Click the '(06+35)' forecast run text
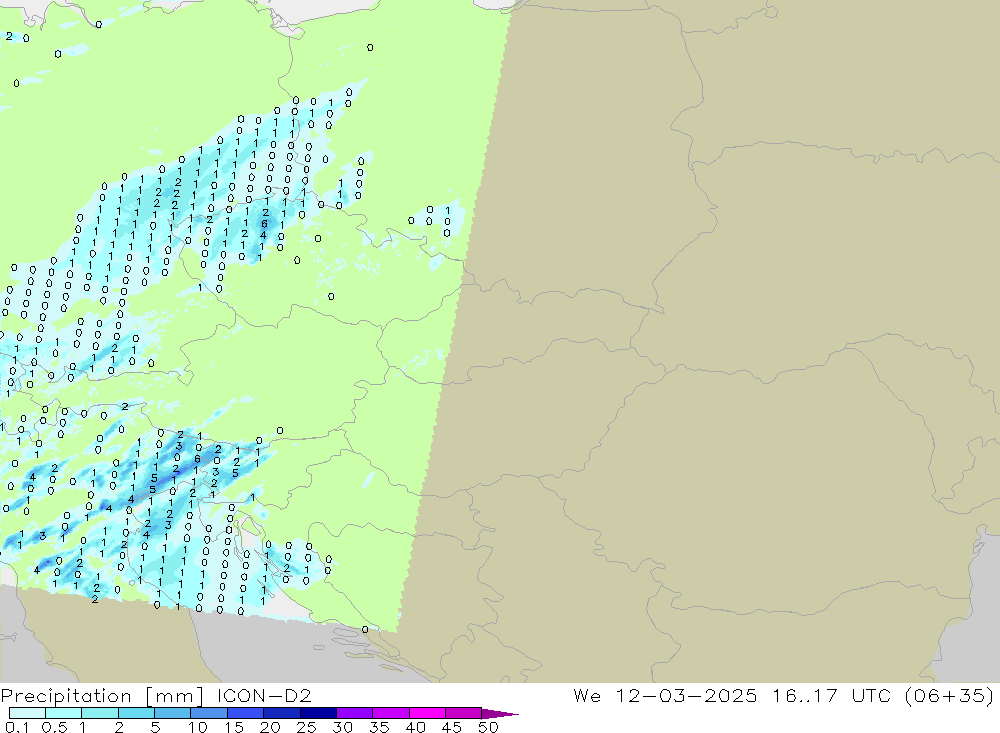Viewport: 1000px width, 733px height. pyautogui.click(x=949, y=696)
